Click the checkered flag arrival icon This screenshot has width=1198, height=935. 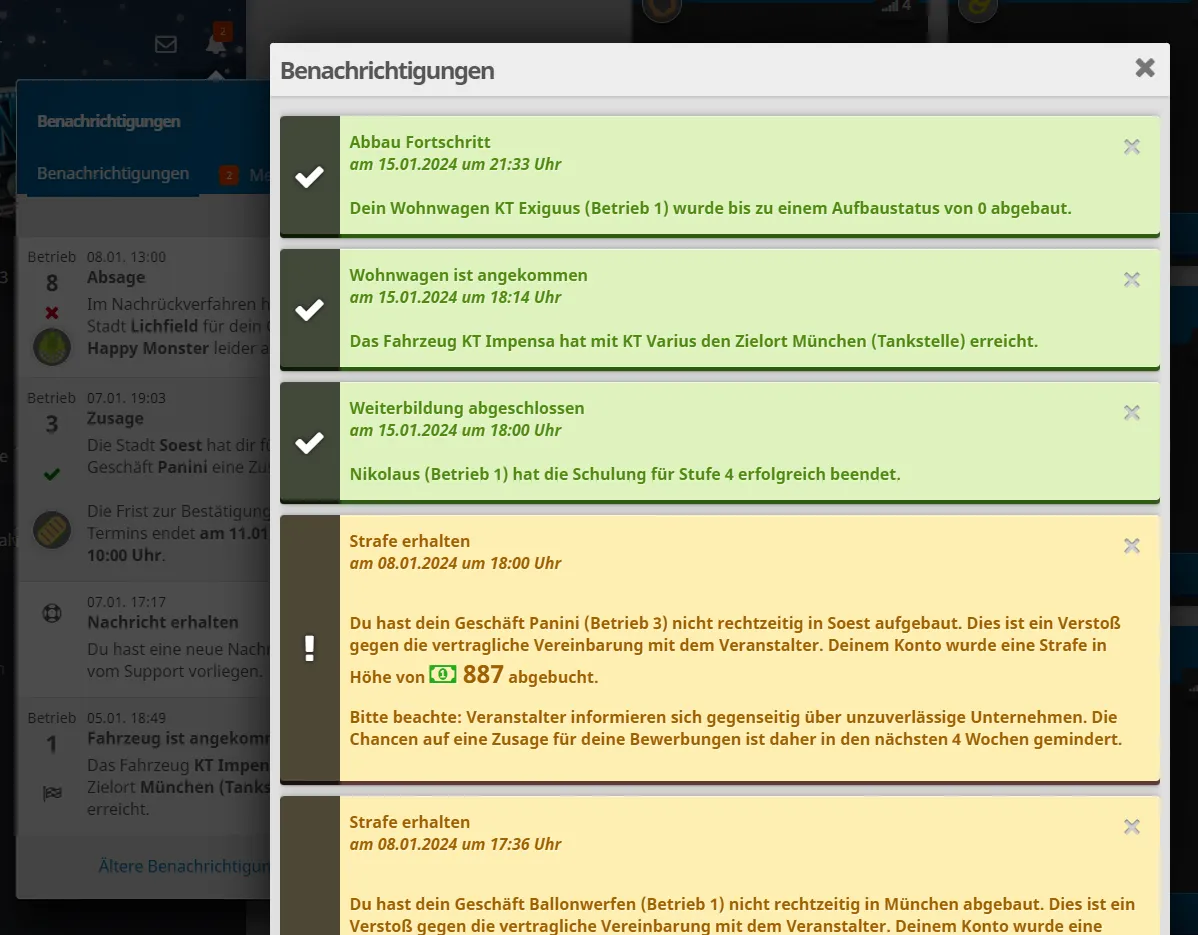pos(52,794)
